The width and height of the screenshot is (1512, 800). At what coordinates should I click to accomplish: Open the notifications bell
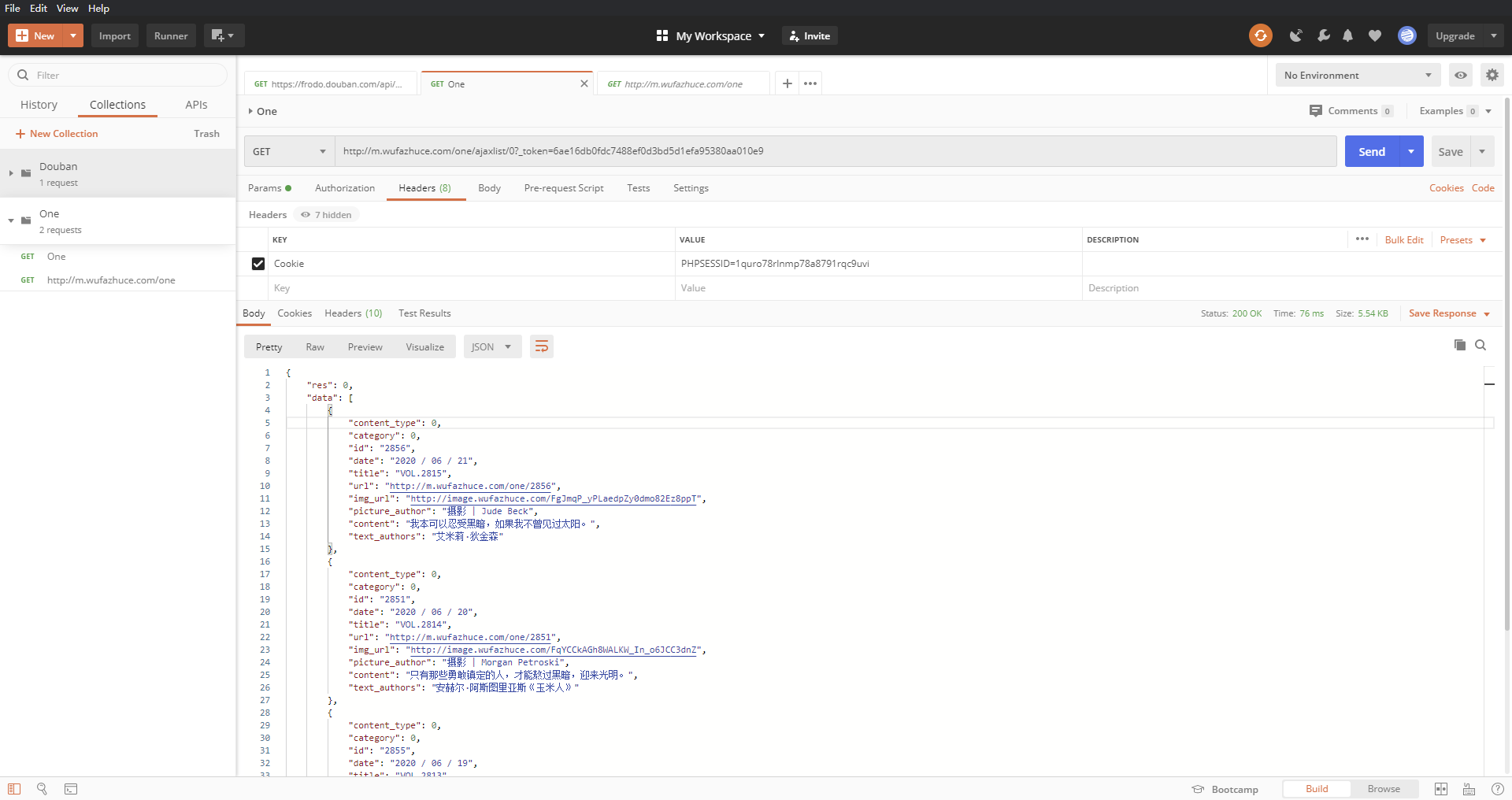pyautogui.click(x=1348, y=35)
